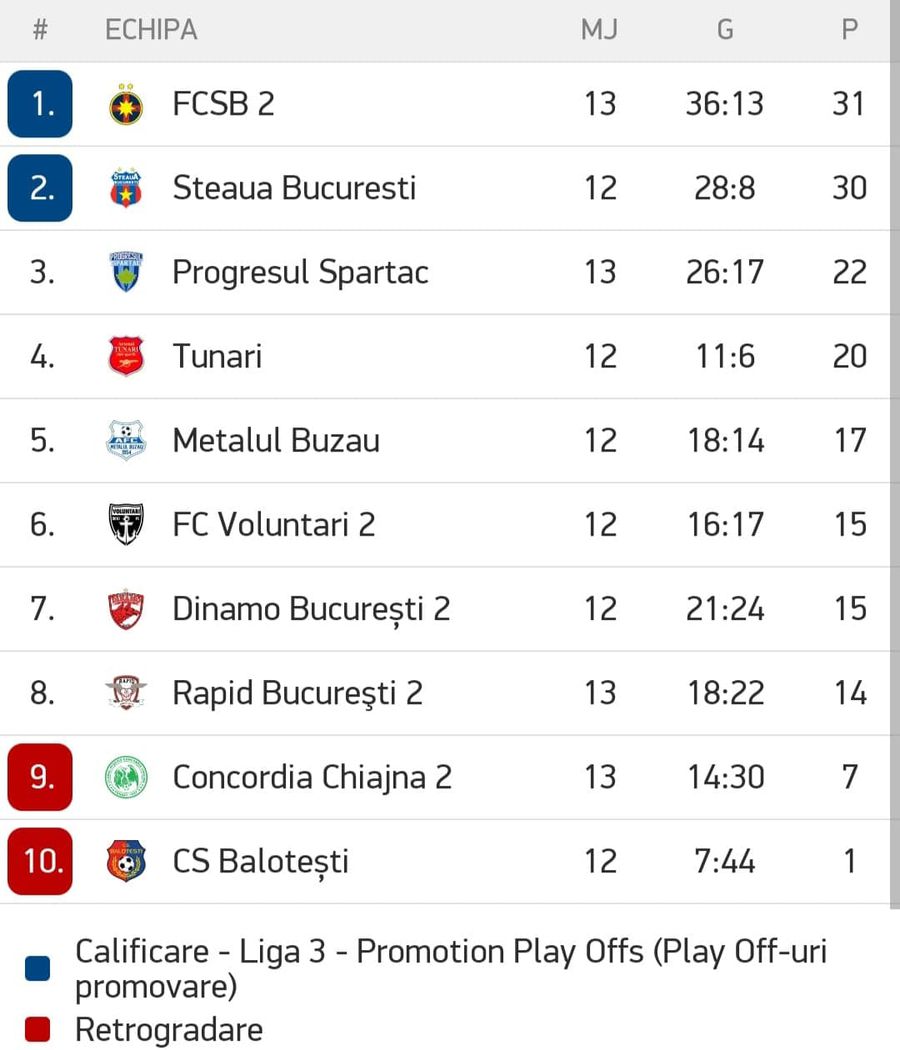Open the Rapid București 2 eagle emblem
The image size is (900, 1050).
pos(126,692)
